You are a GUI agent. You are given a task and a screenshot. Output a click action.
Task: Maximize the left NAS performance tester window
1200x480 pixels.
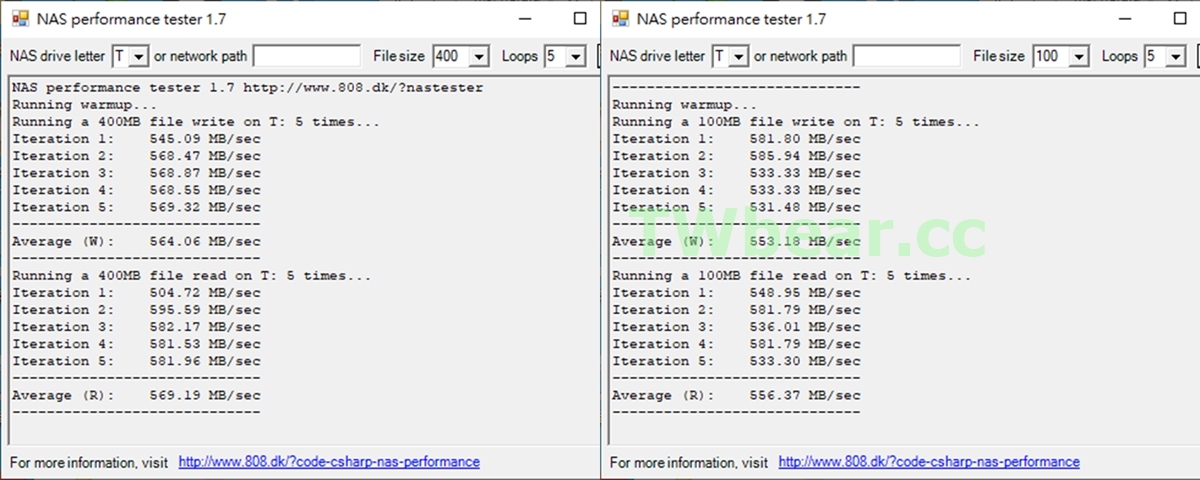click(x=580, y=18)
